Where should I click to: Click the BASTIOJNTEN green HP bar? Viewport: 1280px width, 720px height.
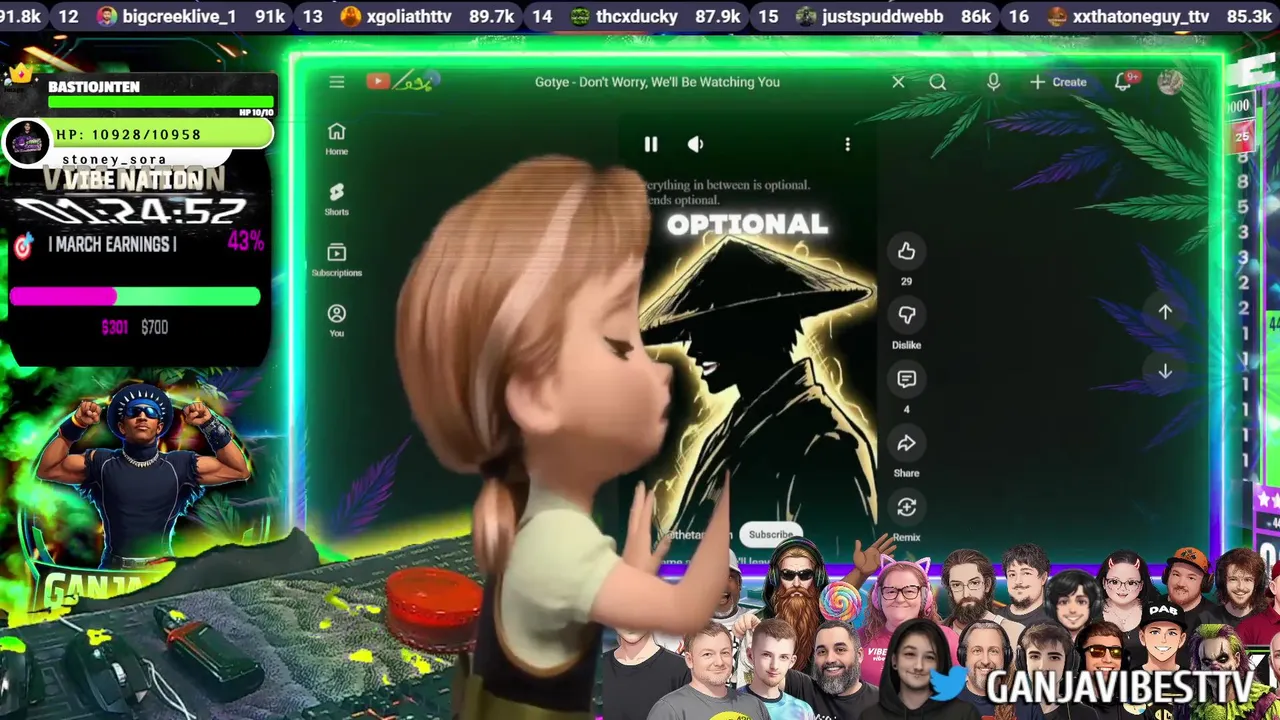pyautogui.click(x=160, y=102)
